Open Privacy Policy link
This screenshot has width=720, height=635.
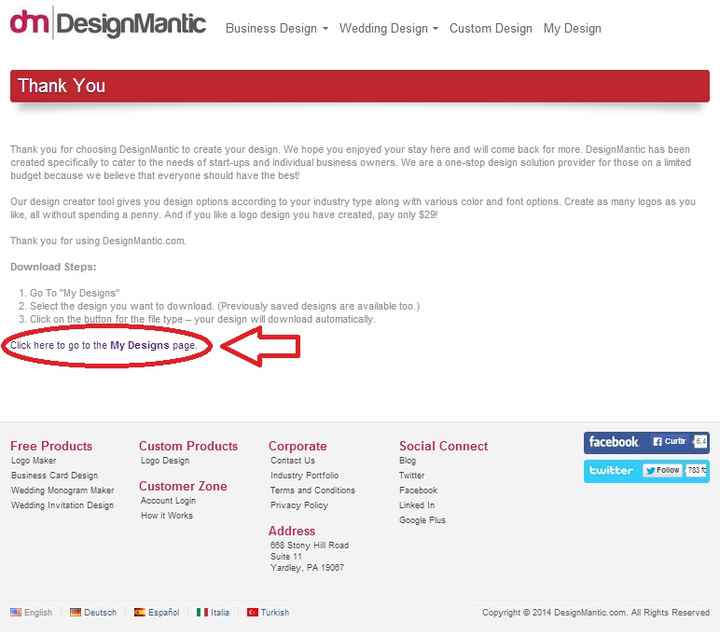click(x=299, y=505)
